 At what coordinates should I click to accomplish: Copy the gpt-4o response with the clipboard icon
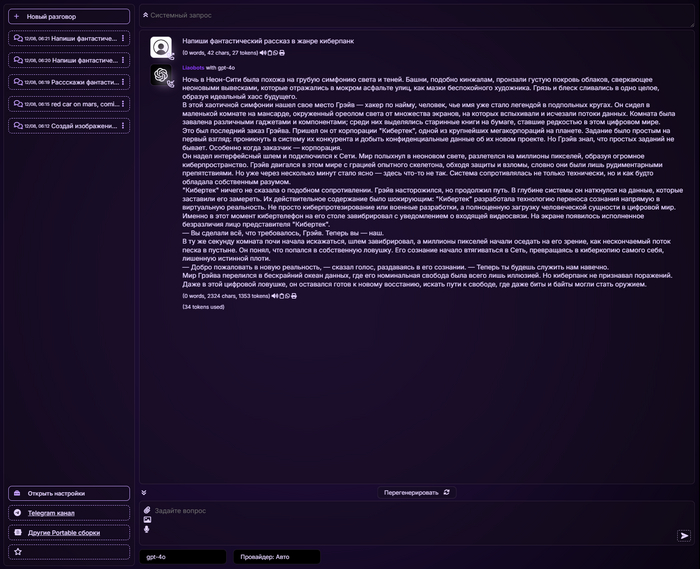(x=281, y=296)
